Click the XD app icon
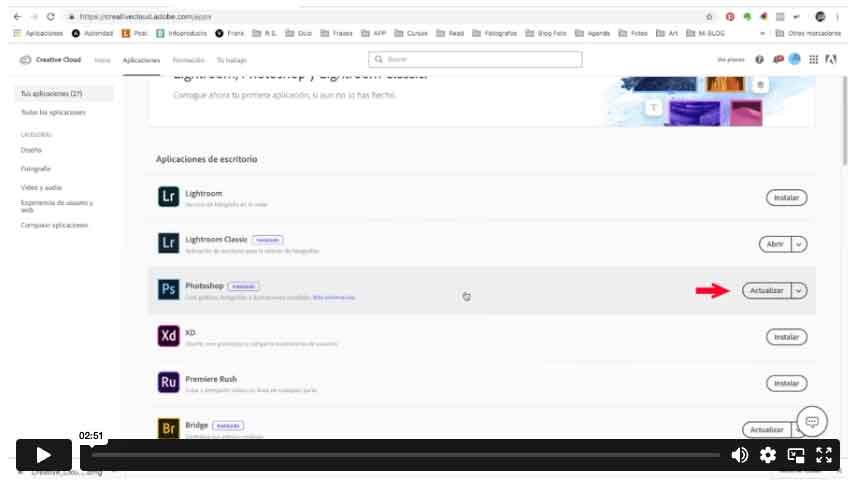This screenshot has height=485, width=855. [168, 336]
